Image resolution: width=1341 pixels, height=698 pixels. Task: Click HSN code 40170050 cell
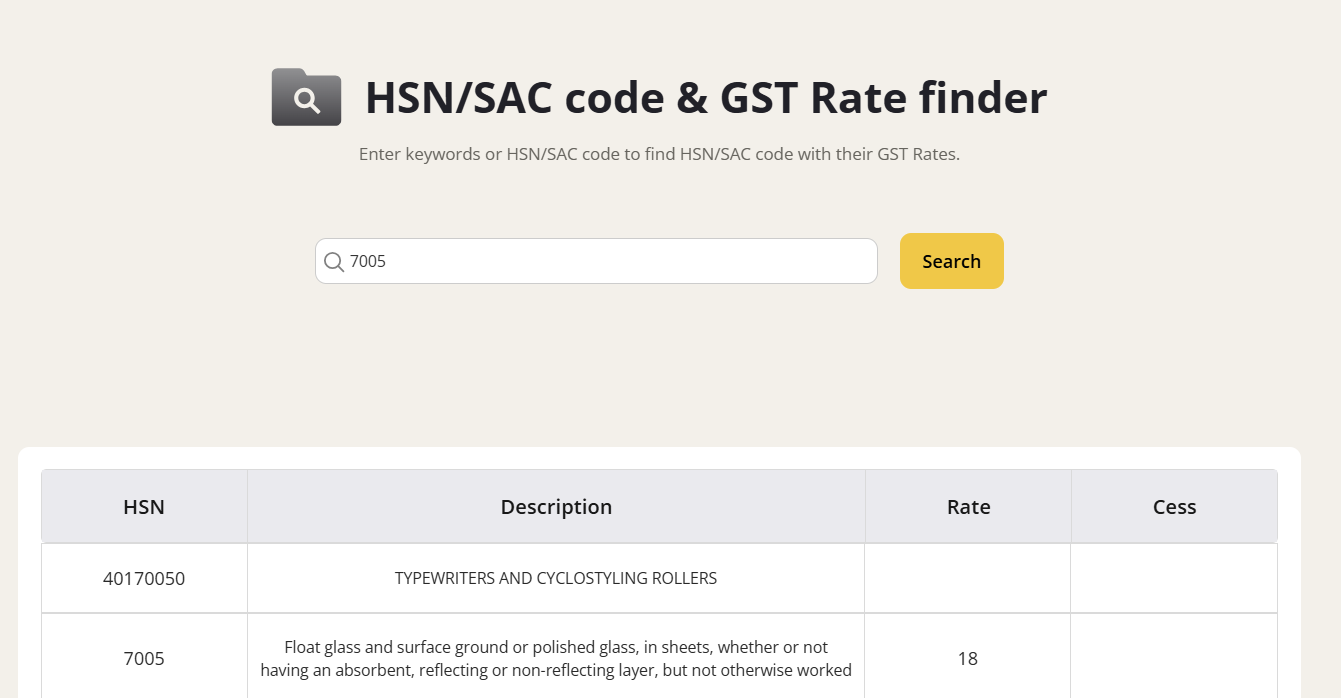click(144, 578)
